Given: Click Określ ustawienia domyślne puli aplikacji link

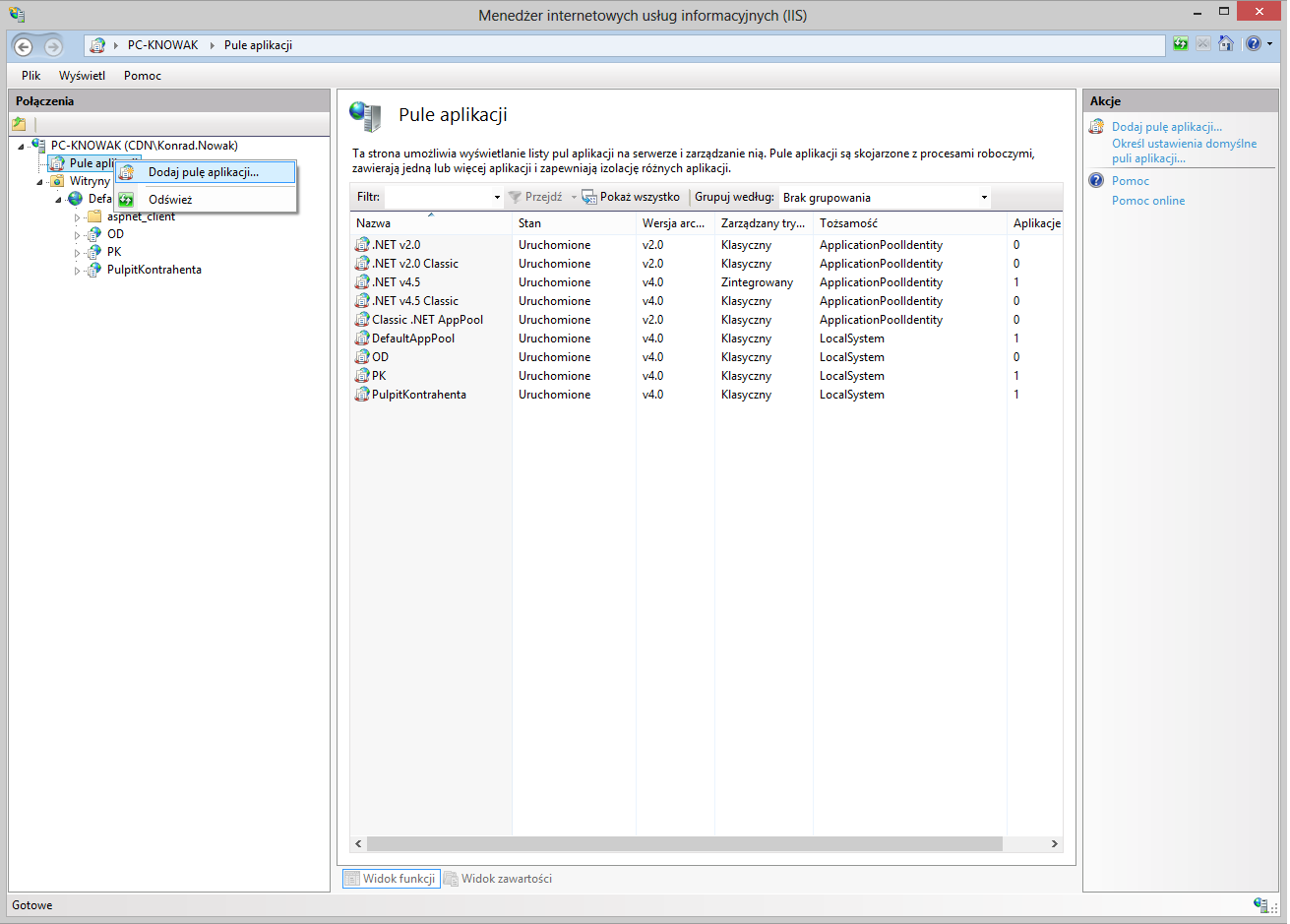Looking at the screenshot, I should coord(1185,151).
